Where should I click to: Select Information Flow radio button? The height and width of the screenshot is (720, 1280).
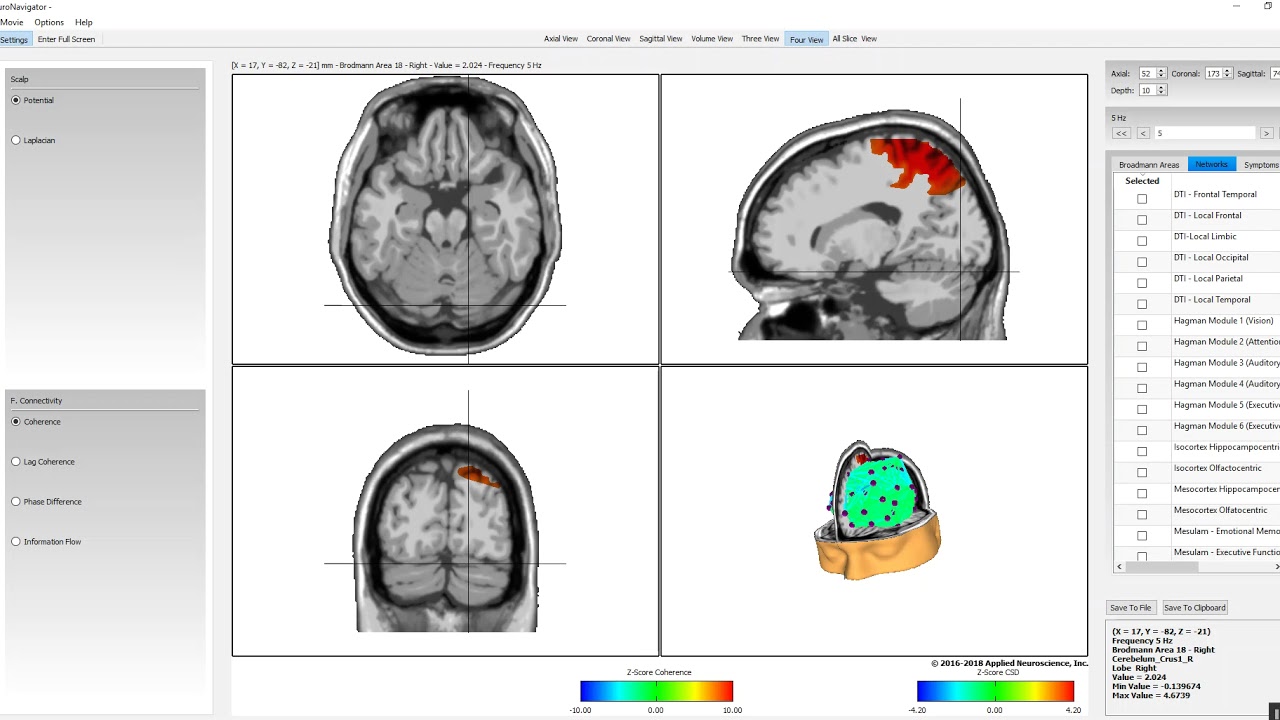tap(16, 542)
